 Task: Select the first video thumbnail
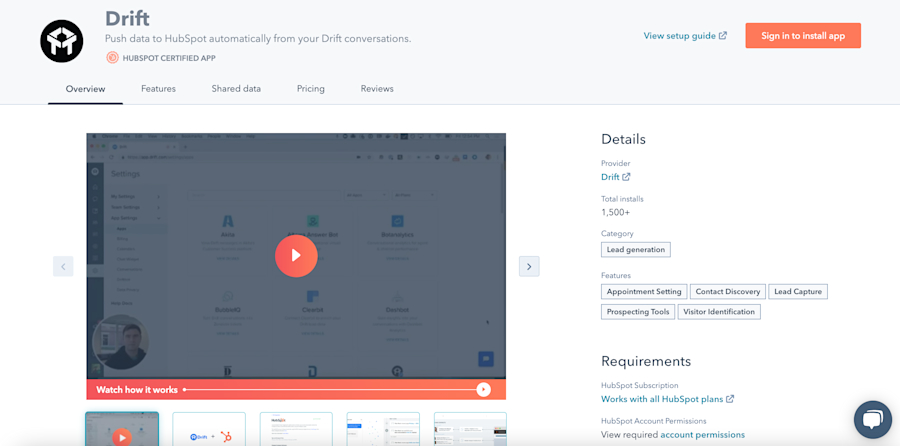[122, 429]
